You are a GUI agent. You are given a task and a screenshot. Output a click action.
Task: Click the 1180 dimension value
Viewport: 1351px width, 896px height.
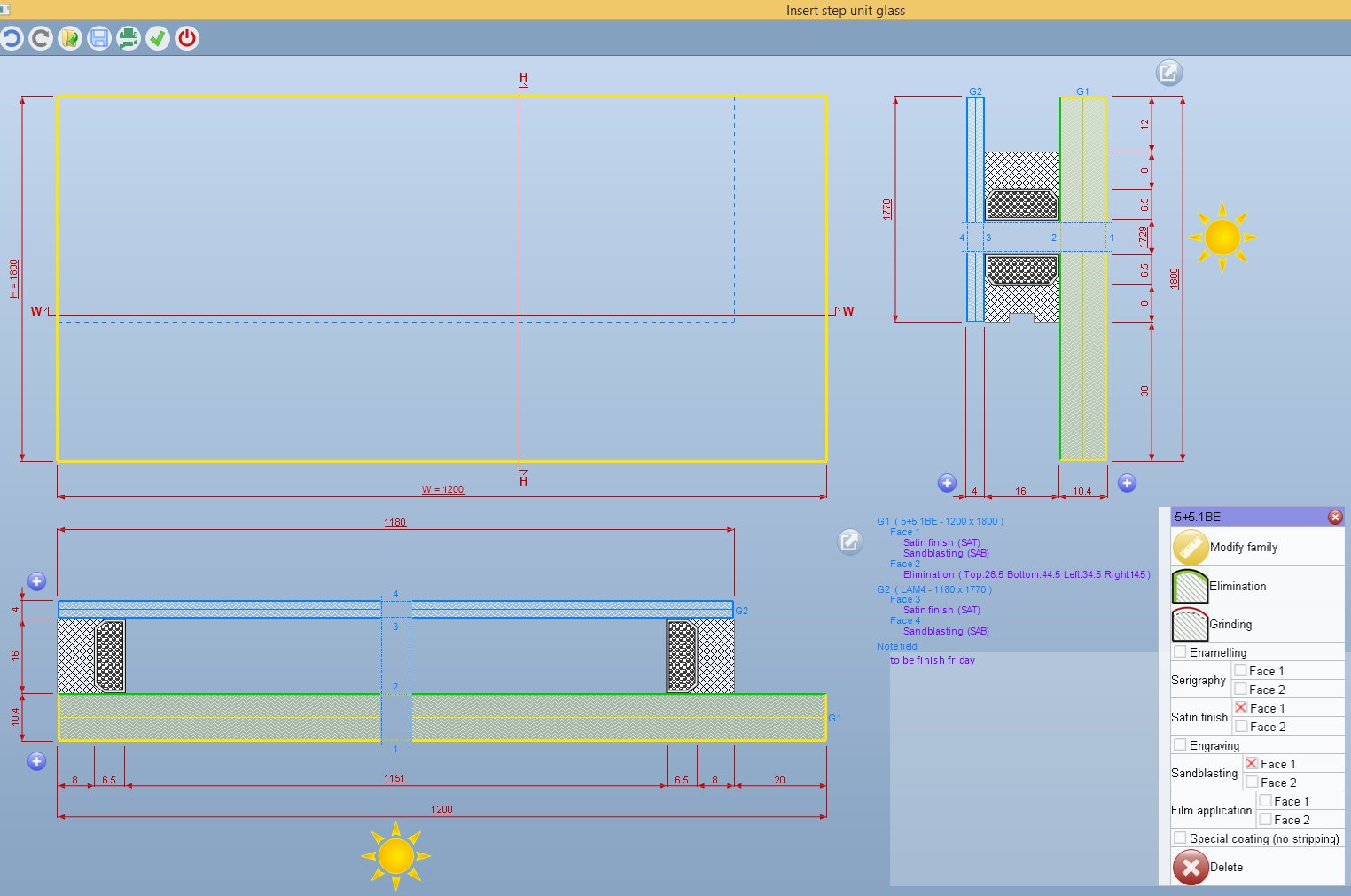(395, 522)
